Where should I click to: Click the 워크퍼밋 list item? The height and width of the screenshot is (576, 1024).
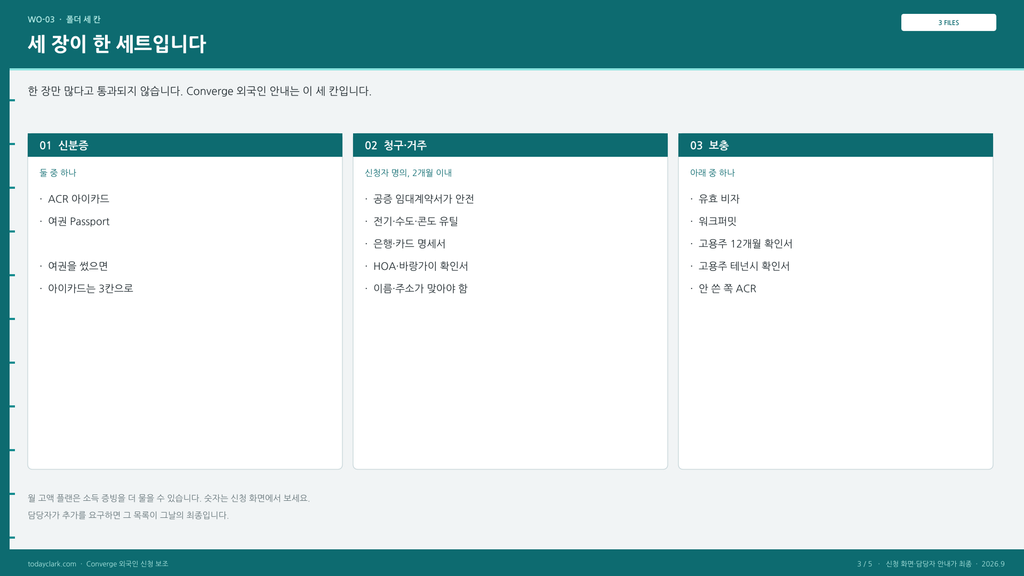coord(717,221)
